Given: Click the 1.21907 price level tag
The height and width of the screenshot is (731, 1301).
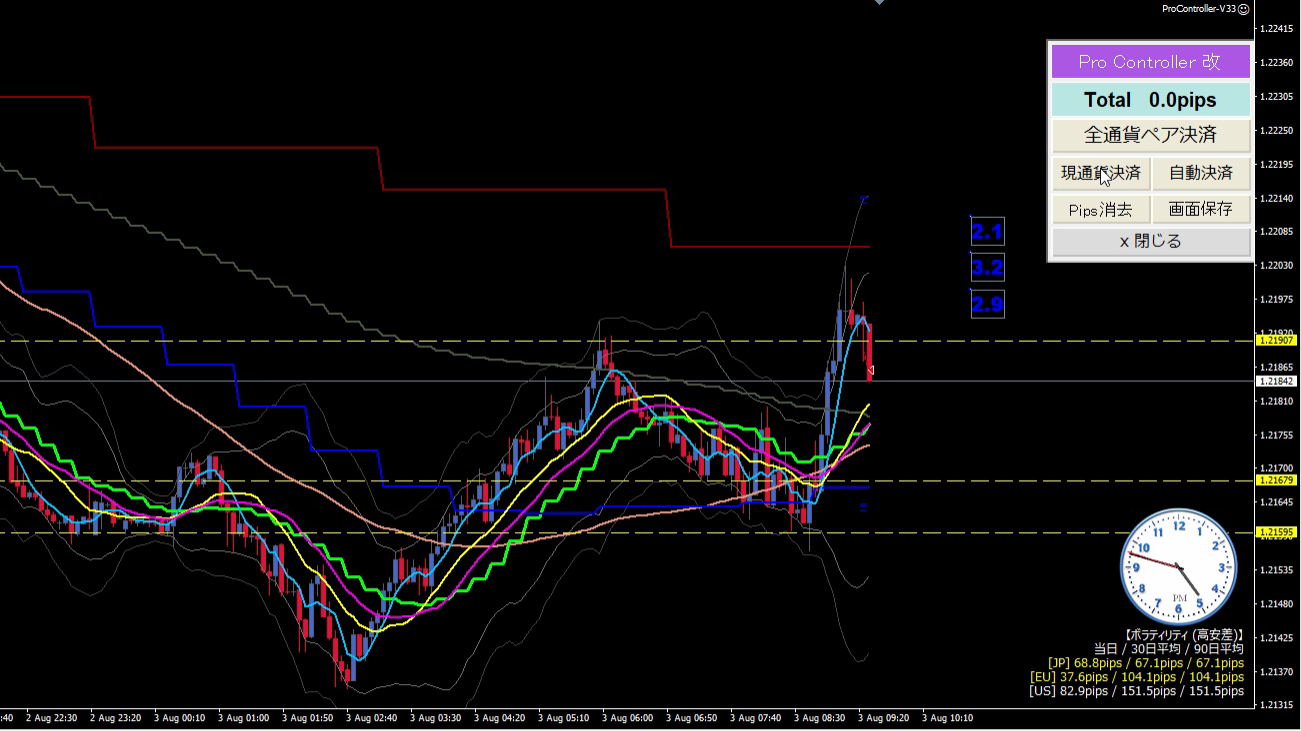Looking at the screenshot, I should coord(1277,341).
